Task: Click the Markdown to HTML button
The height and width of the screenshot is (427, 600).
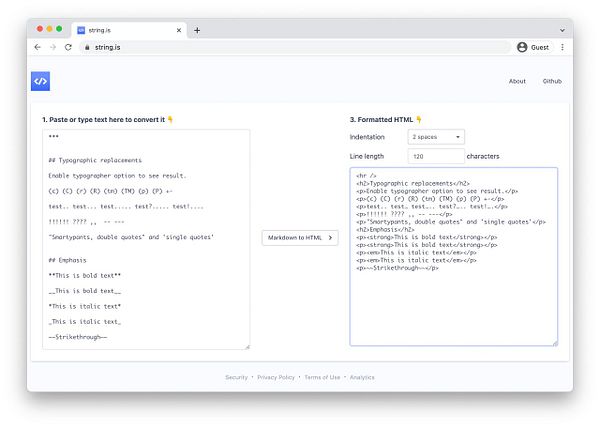Action: tap(300, 238)
